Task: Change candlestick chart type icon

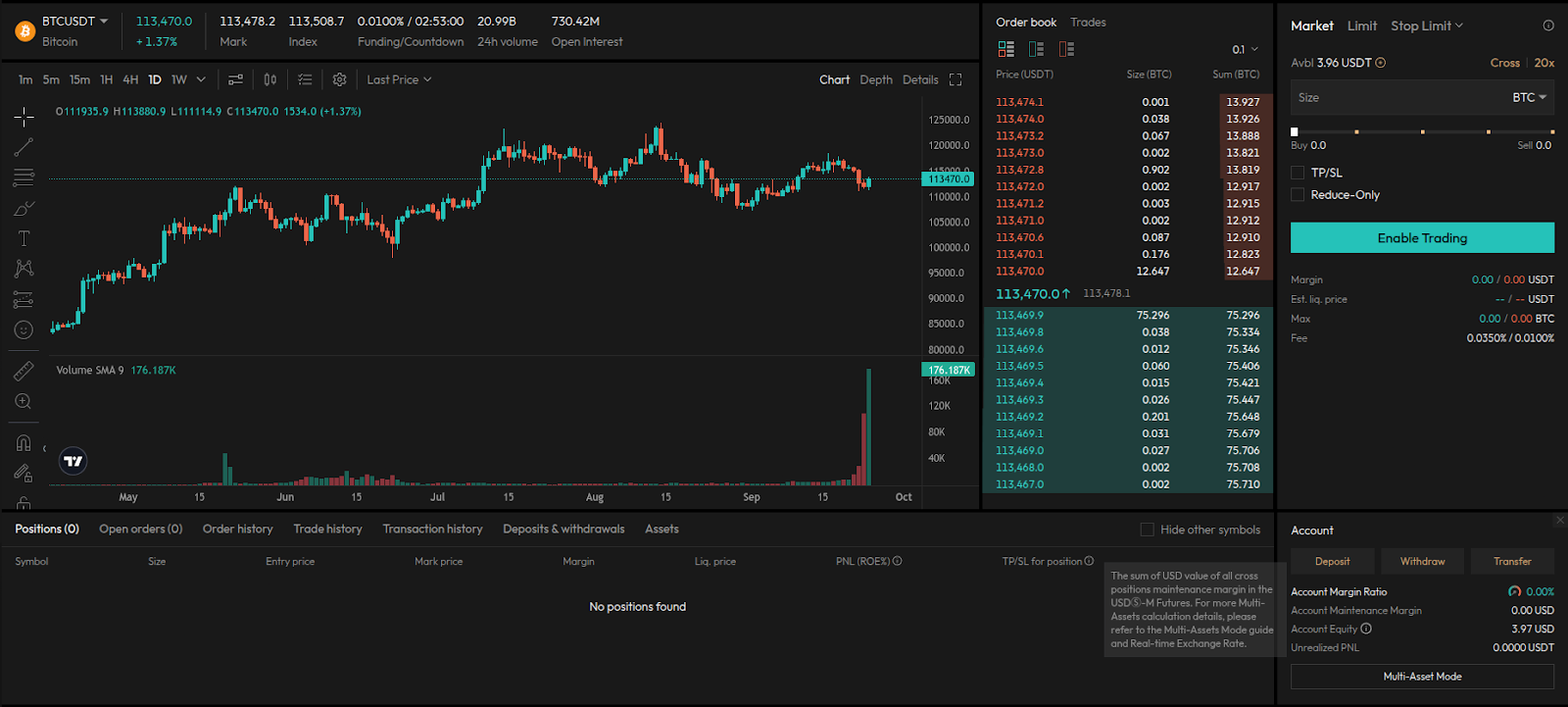Action: pos(270,79)
